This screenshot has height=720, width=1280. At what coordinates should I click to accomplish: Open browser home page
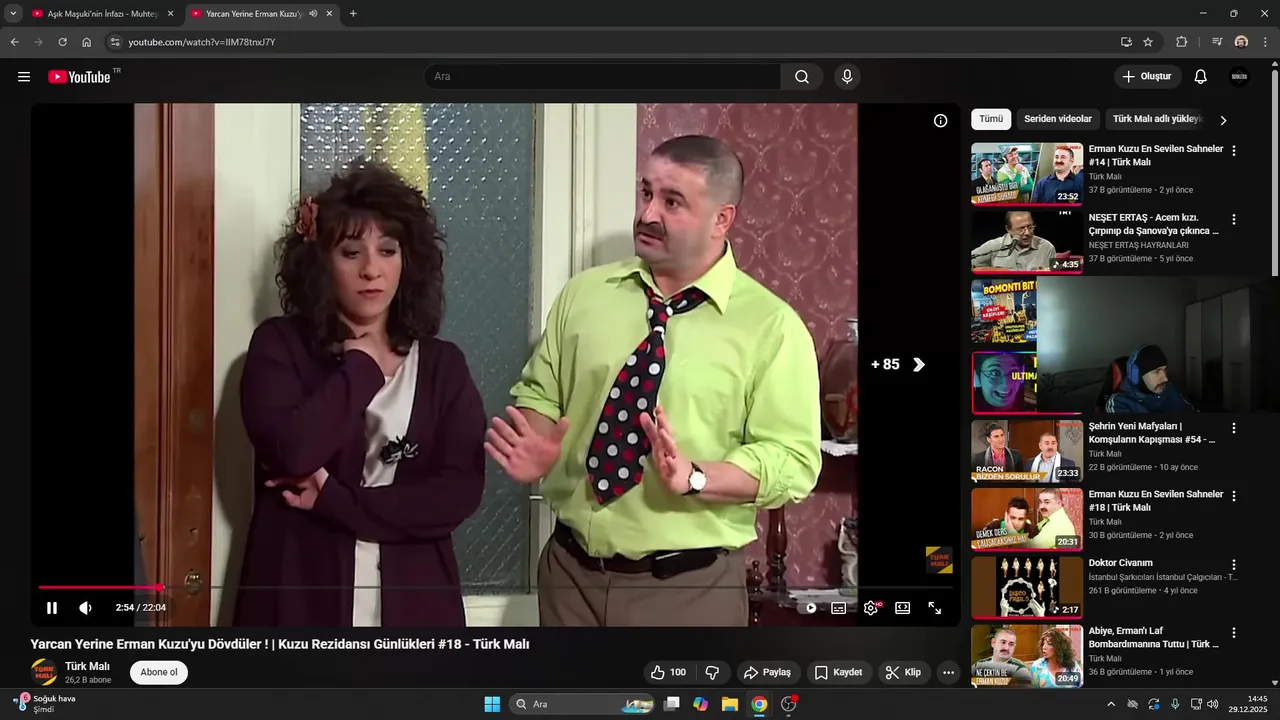point(87,42)
